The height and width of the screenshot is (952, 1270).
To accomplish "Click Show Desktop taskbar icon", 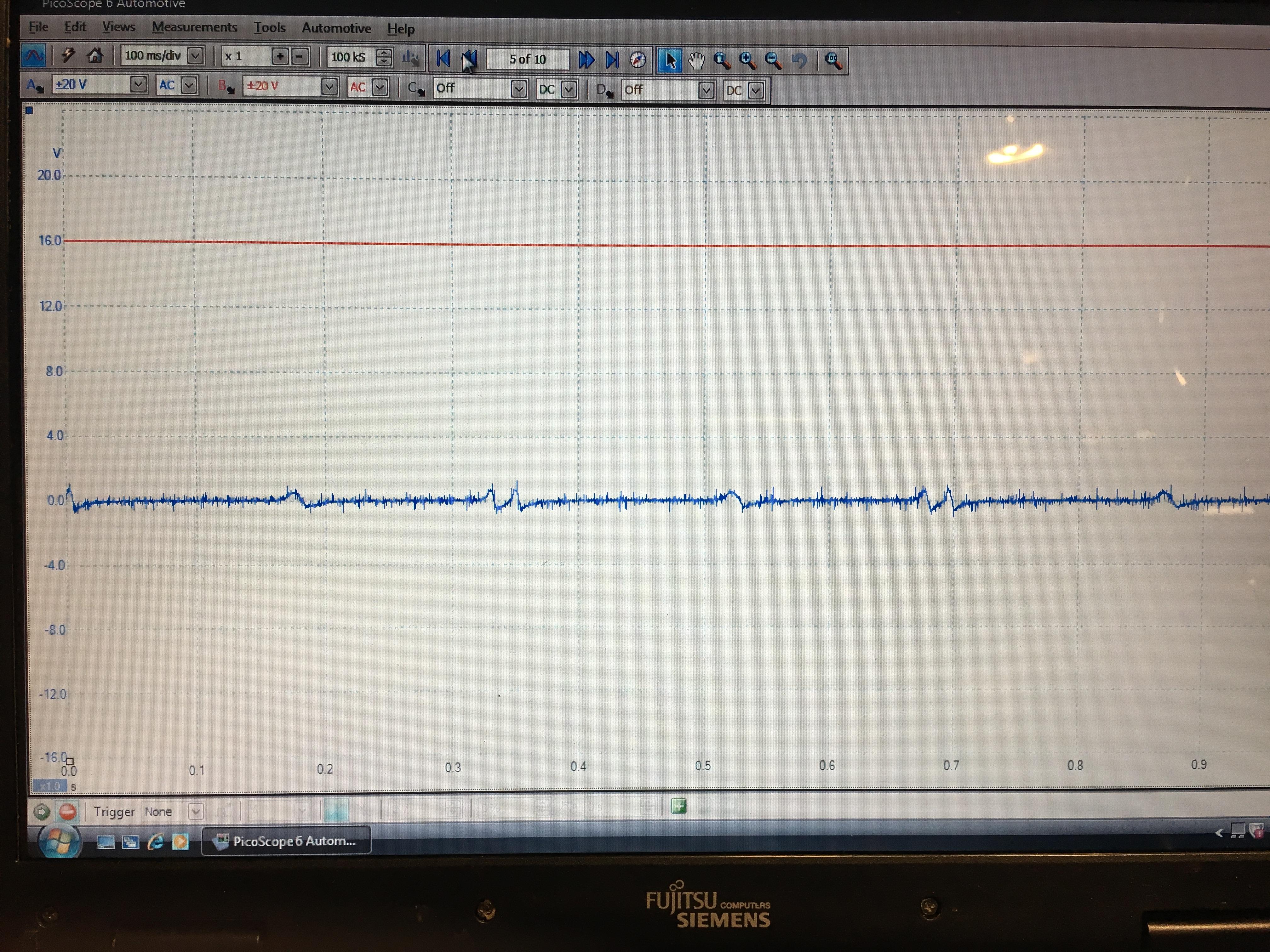I will pyautogui.click(x=106, y=842).
